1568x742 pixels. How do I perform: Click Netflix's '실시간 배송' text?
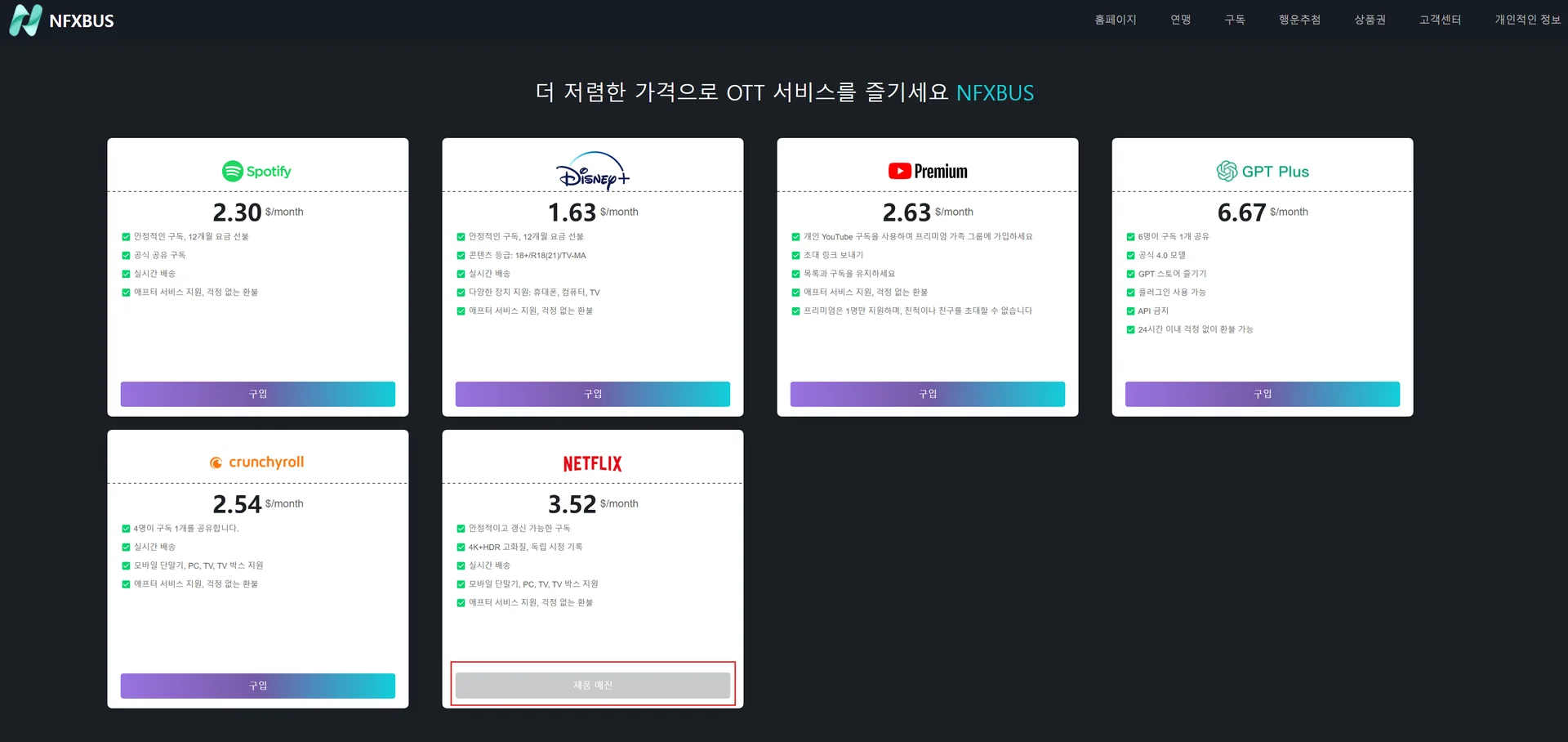pos(489,565)
